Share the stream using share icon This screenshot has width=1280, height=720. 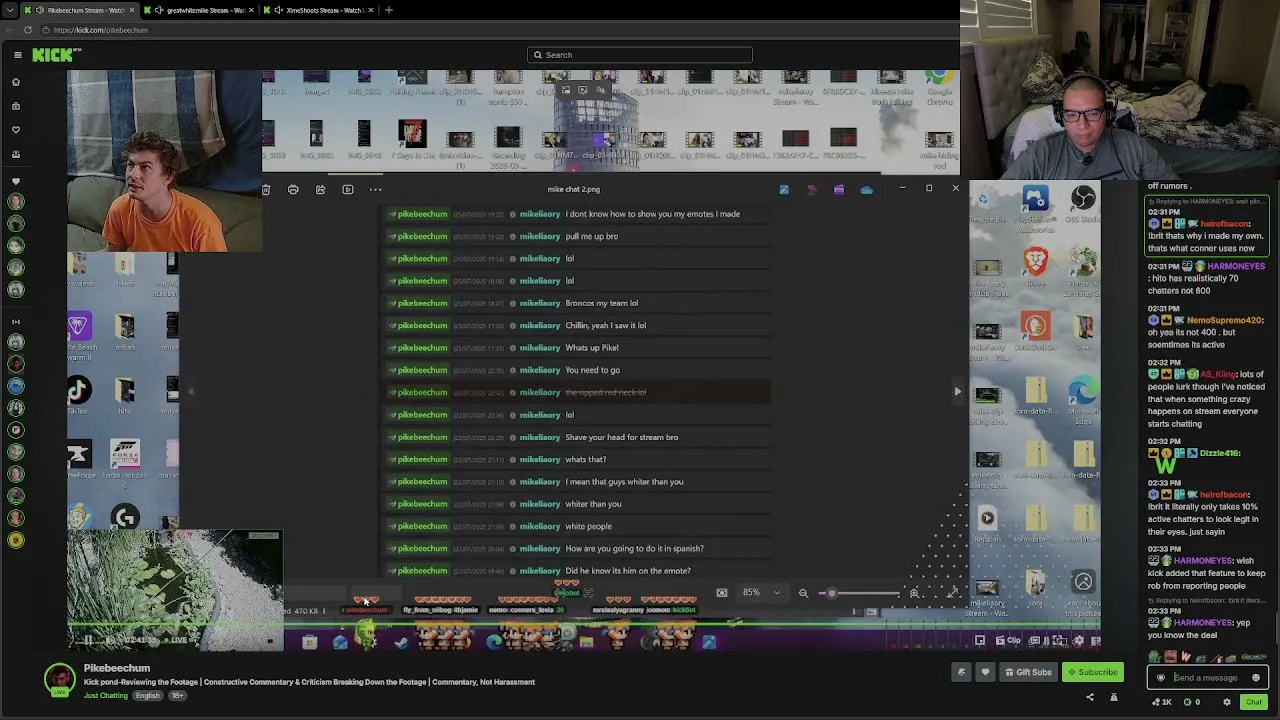(x=1090, y=698)
